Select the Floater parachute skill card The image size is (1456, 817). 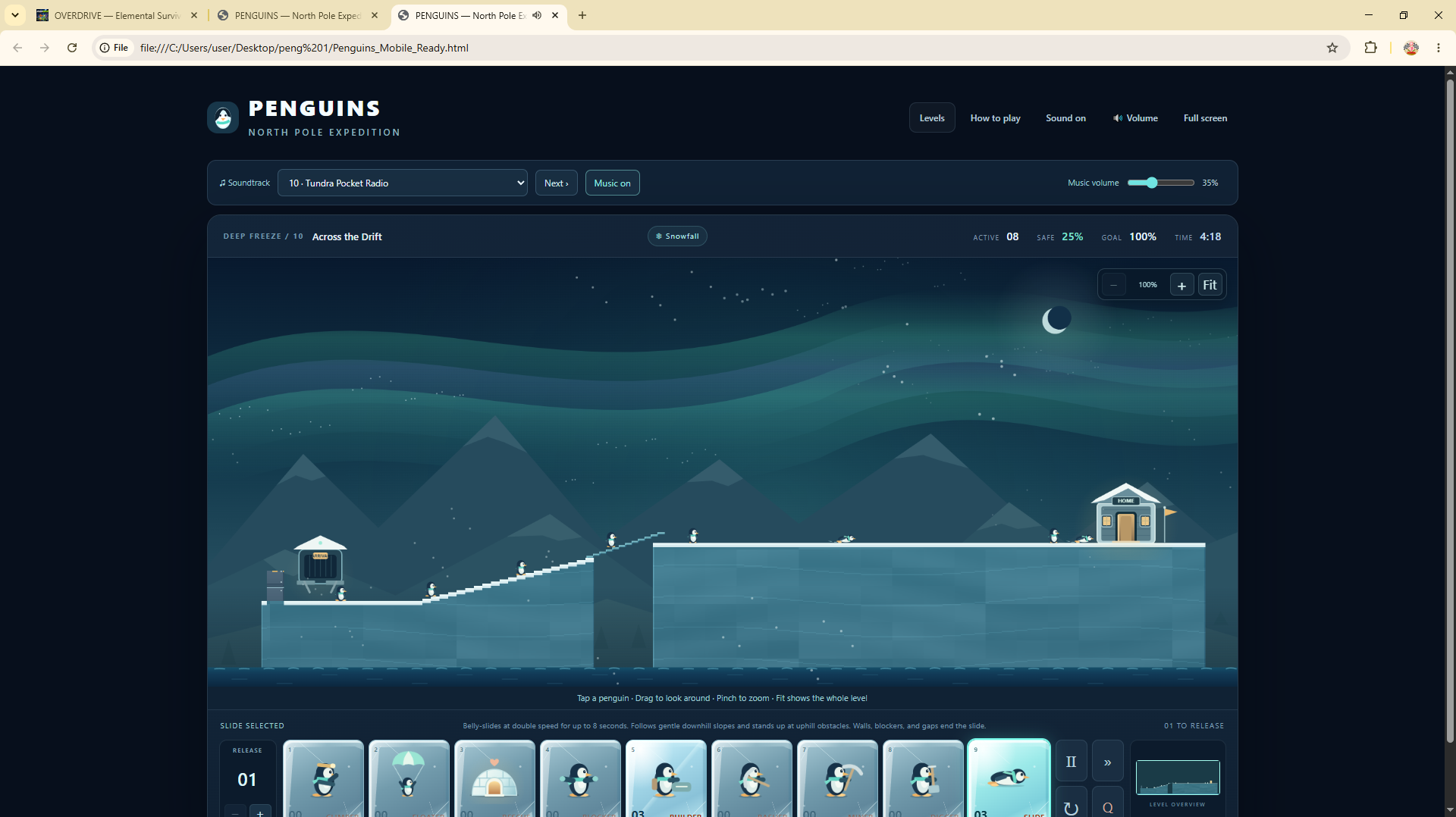409,778
